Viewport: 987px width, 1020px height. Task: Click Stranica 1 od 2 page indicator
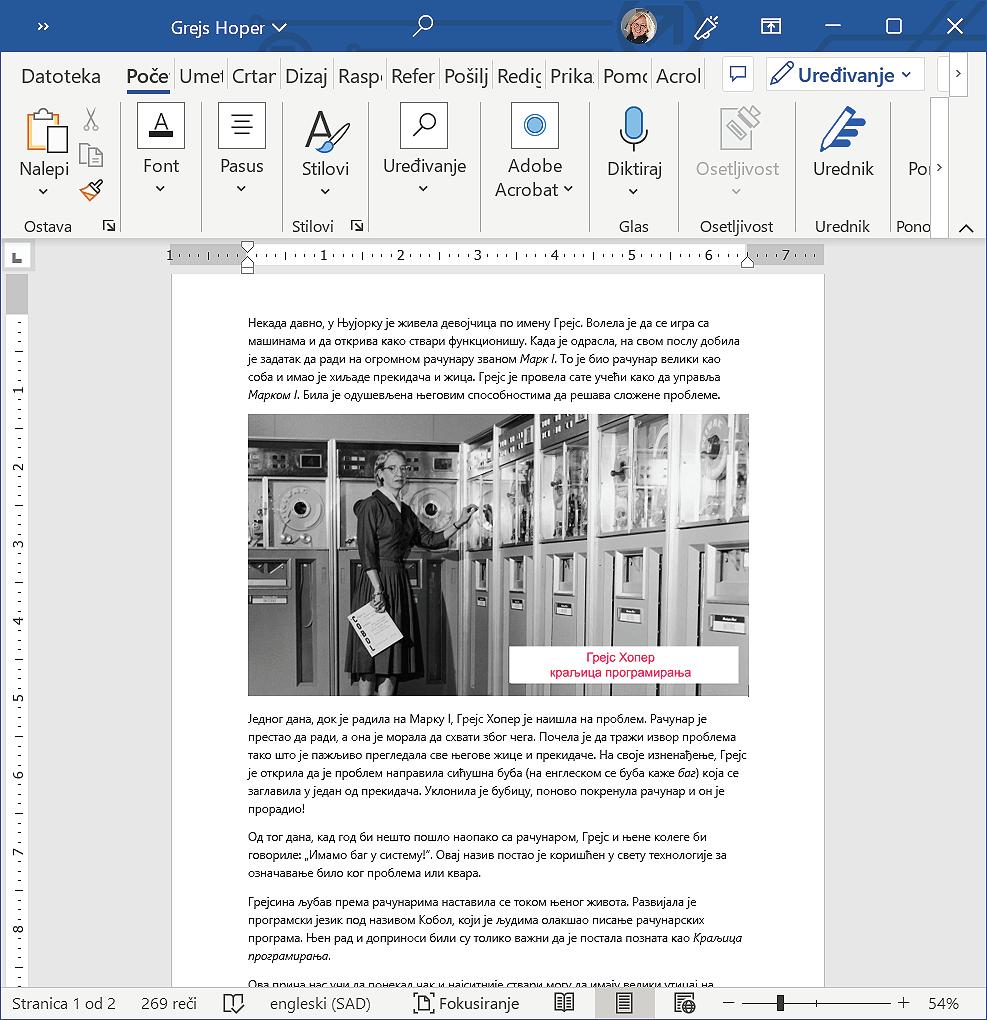64,1004
